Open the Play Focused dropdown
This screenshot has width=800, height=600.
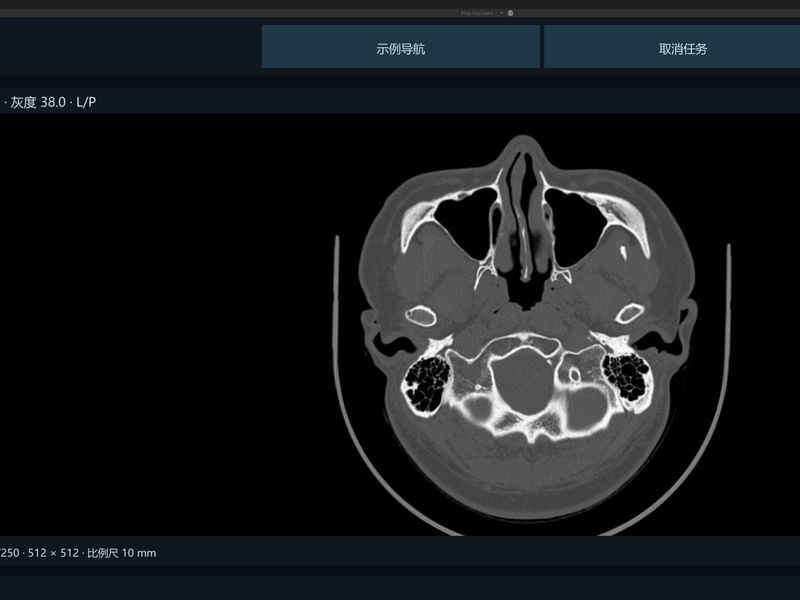click(x=481, y=13)
